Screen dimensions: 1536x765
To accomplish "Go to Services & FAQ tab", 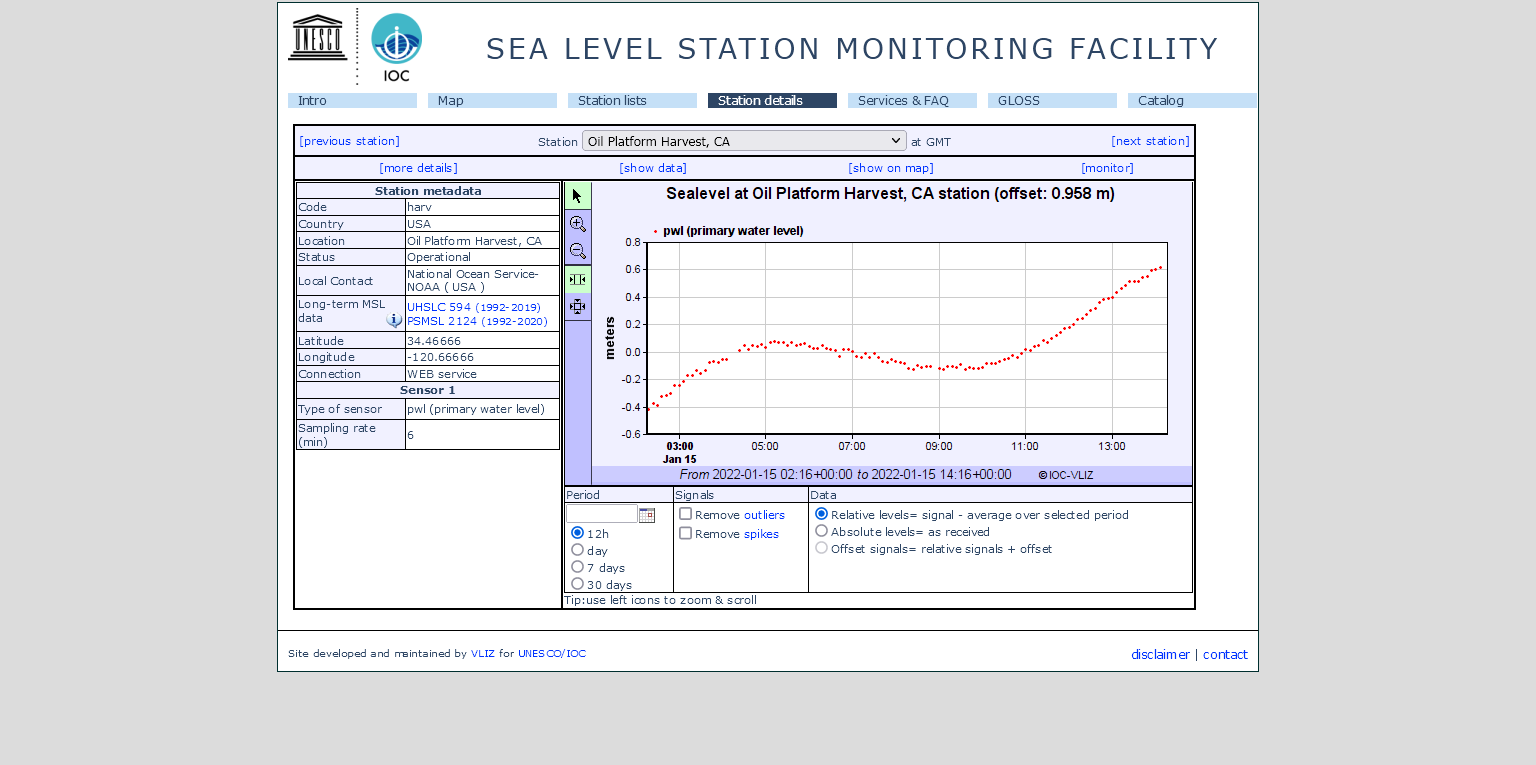I will point(912,101).
